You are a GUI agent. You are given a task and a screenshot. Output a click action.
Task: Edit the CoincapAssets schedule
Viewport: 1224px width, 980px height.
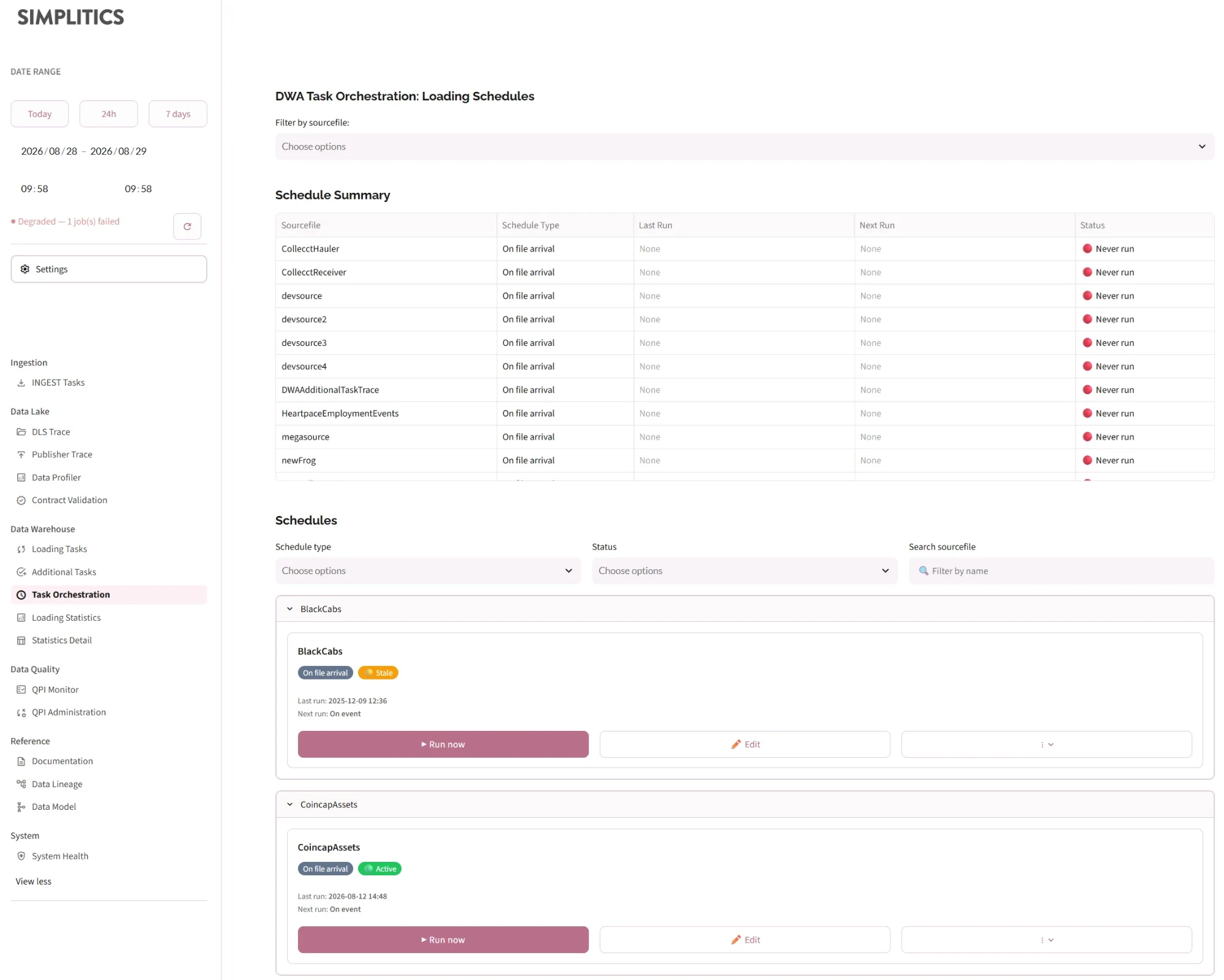745,940
